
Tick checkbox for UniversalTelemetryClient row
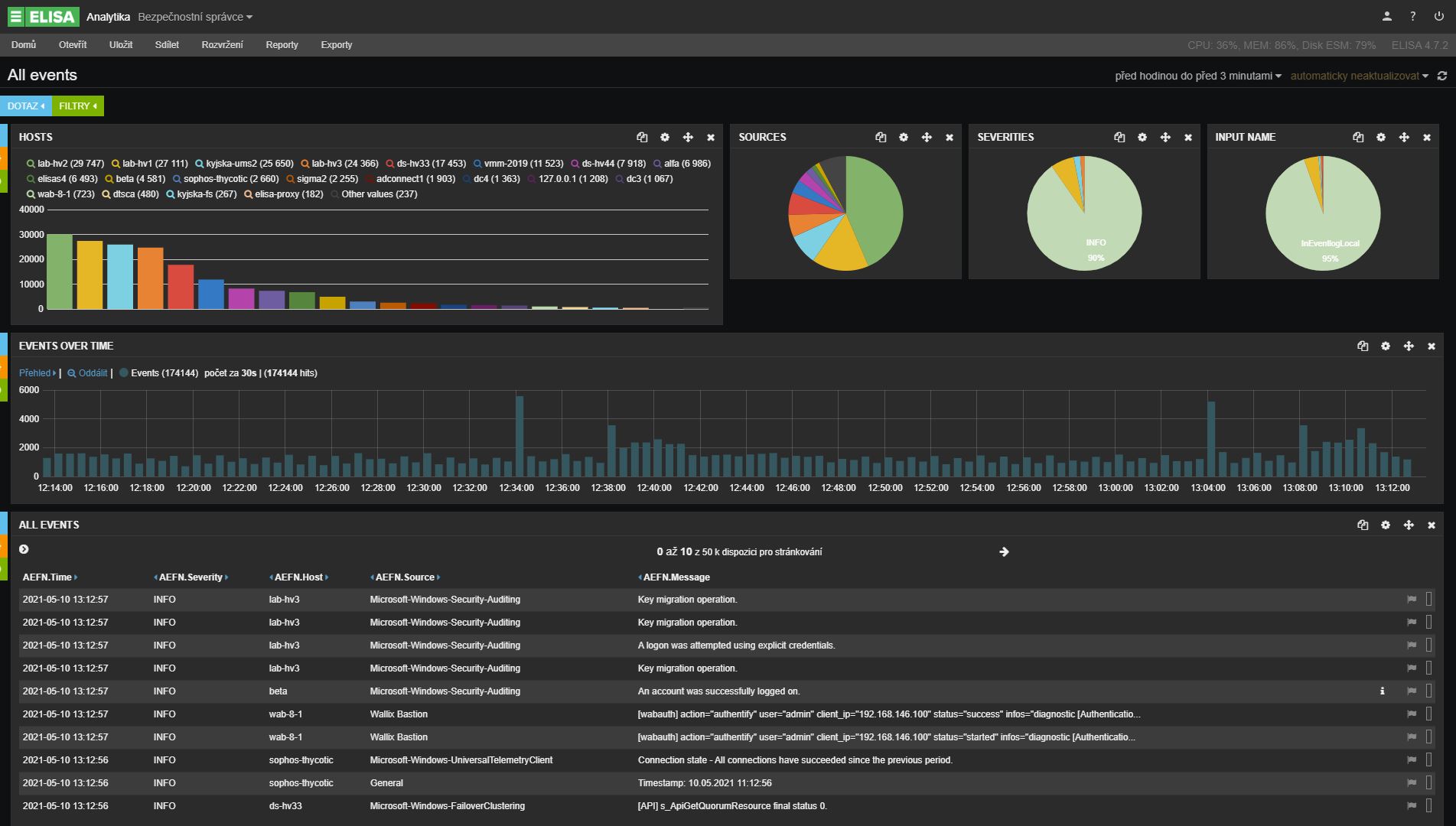coord(1429,759)
